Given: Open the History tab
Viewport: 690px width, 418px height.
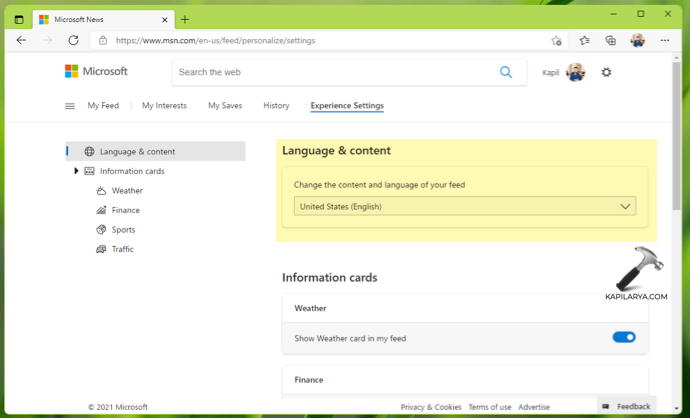Looking at the screenshot, I should point(276,106).
